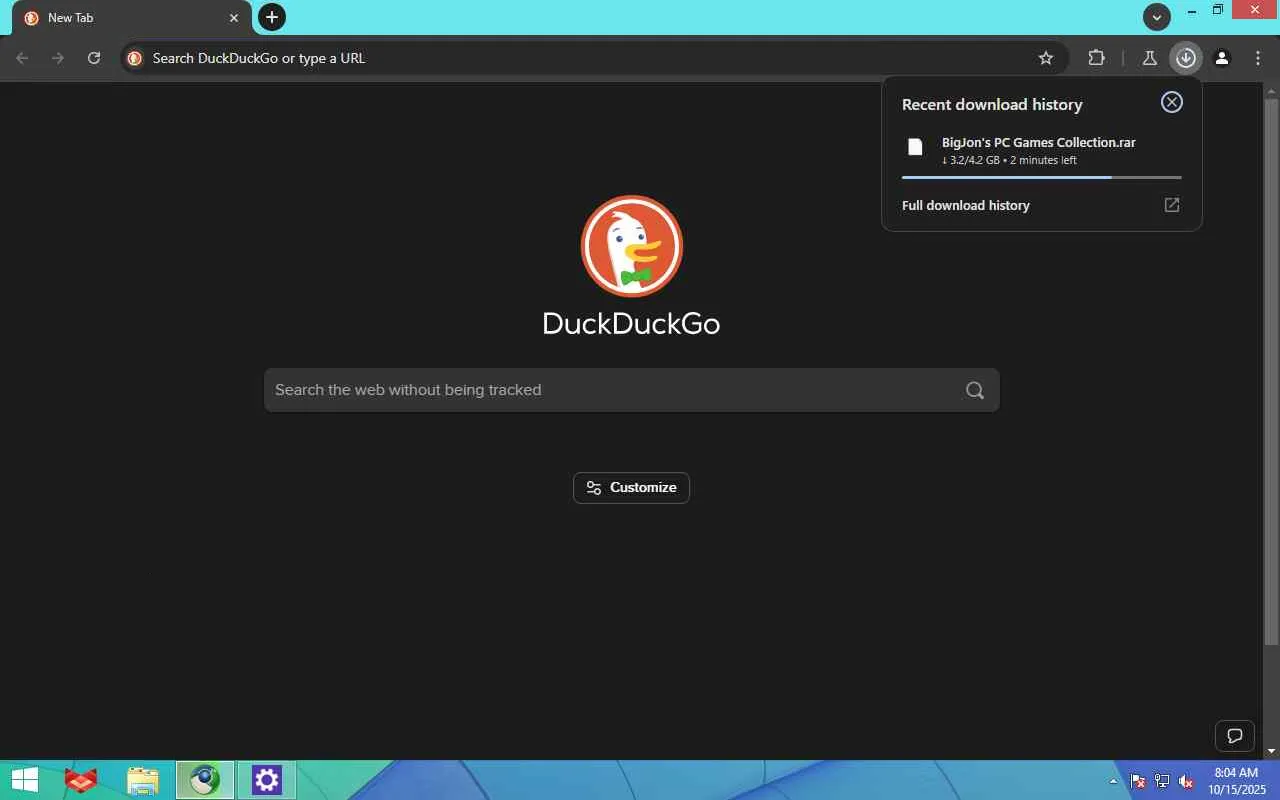Open Full download history

pos(1041,205)
